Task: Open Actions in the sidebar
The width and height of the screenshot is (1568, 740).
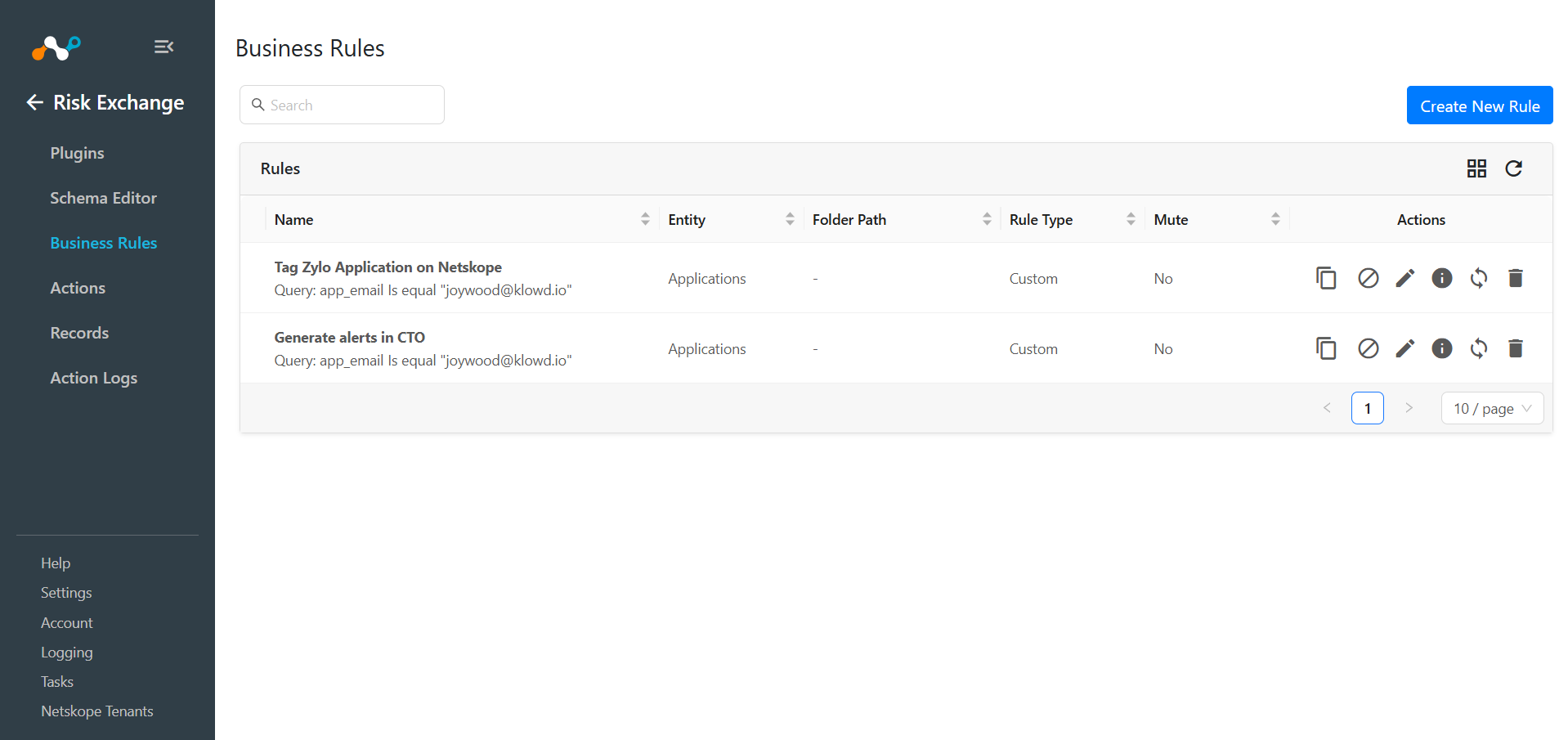Action: click(78, 288)
